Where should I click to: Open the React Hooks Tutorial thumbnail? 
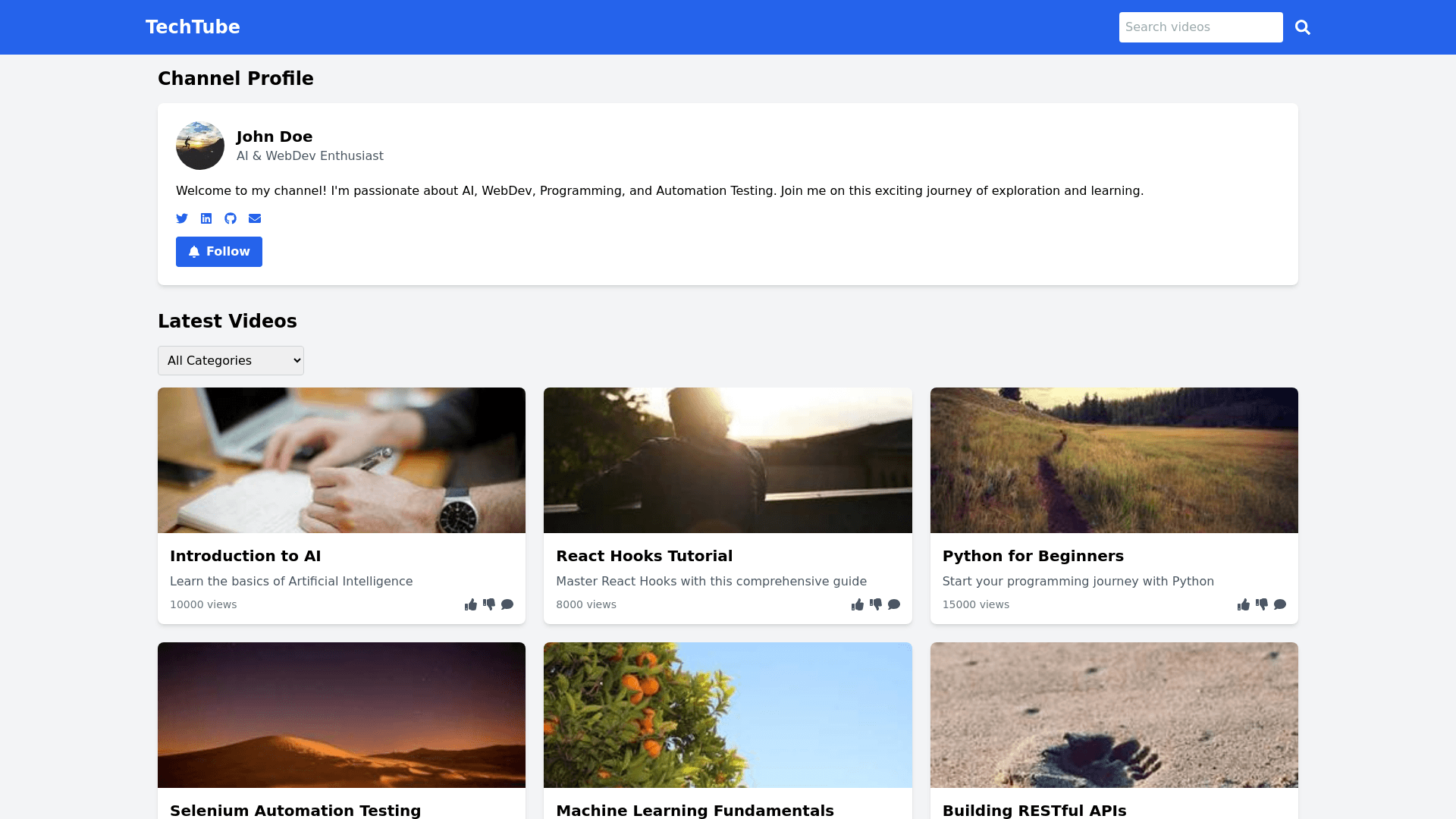coord(727,460)
